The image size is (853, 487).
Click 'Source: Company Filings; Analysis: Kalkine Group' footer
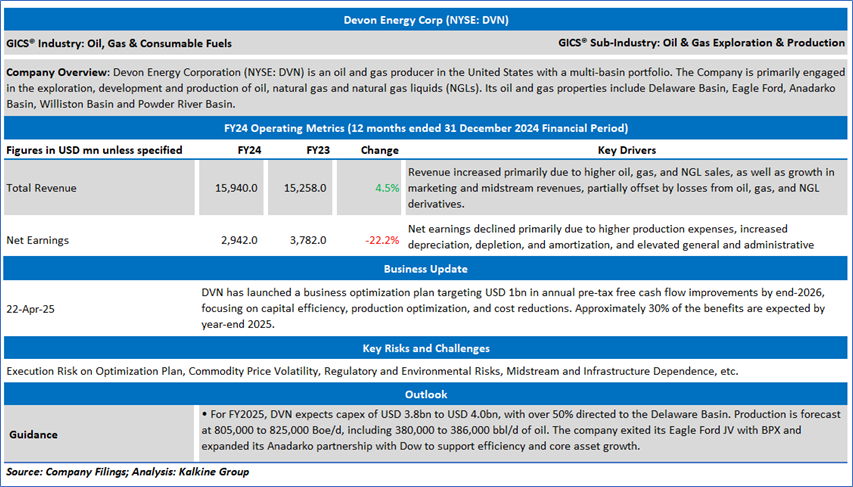(x=127, y=472)
